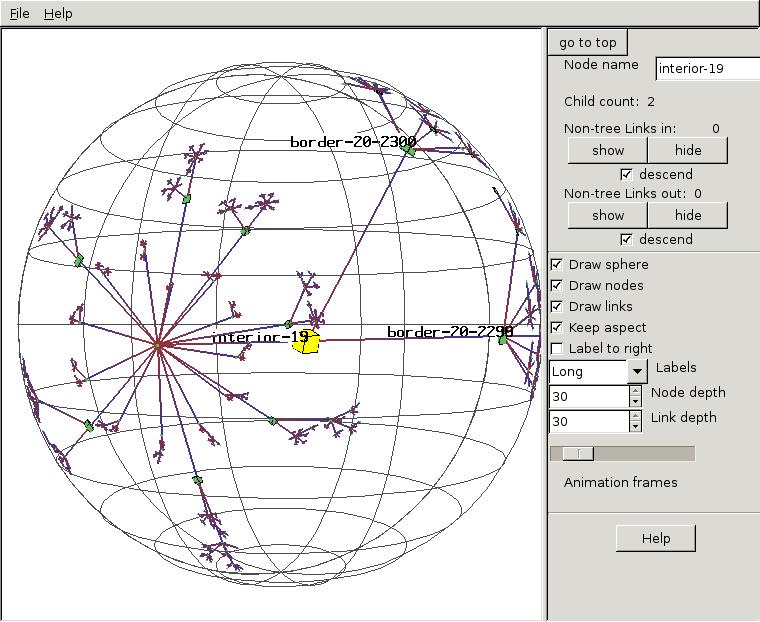Viewport: 760px width, 622px height.
Task: Hide non-tree links out
Action: click(x=688, y=215)
